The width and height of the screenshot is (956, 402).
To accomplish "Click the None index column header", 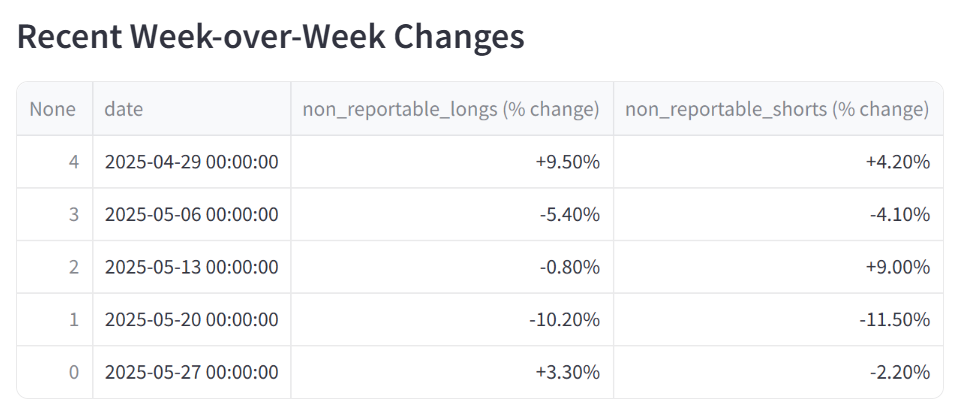I will [x=55, y=109].
